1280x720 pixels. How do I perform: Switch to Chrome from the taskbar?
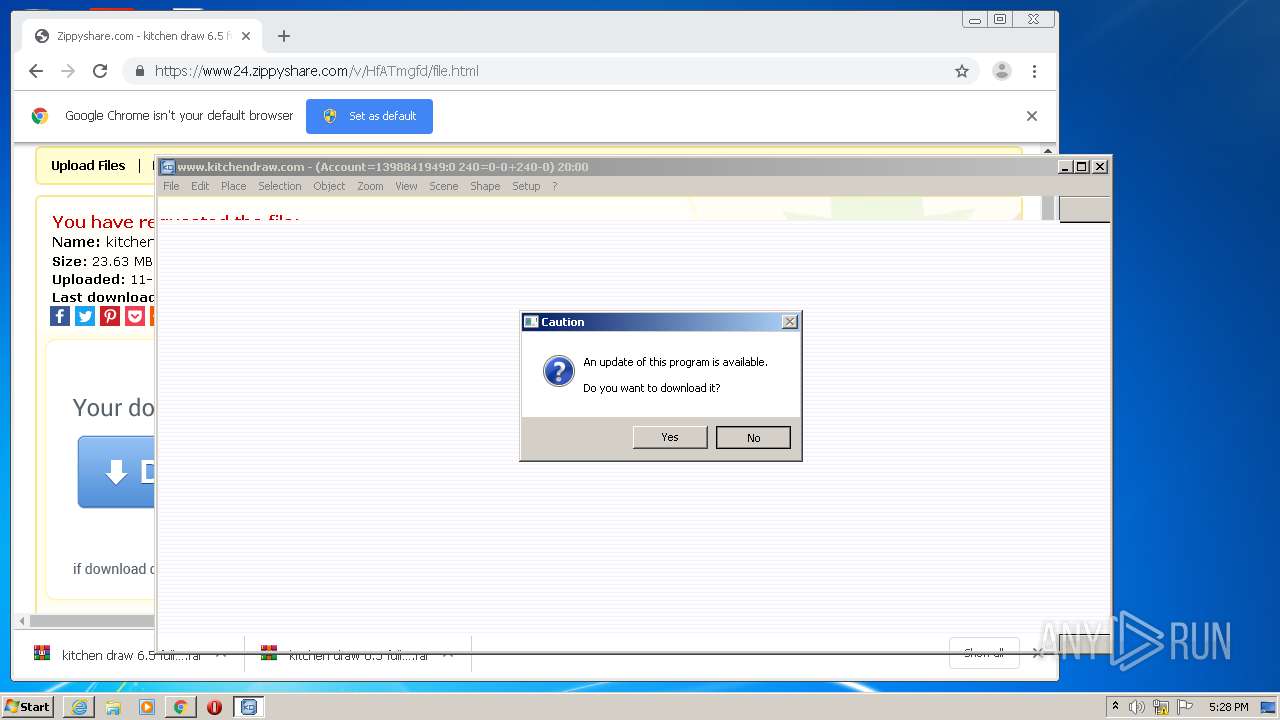click(x=181, y=707)
